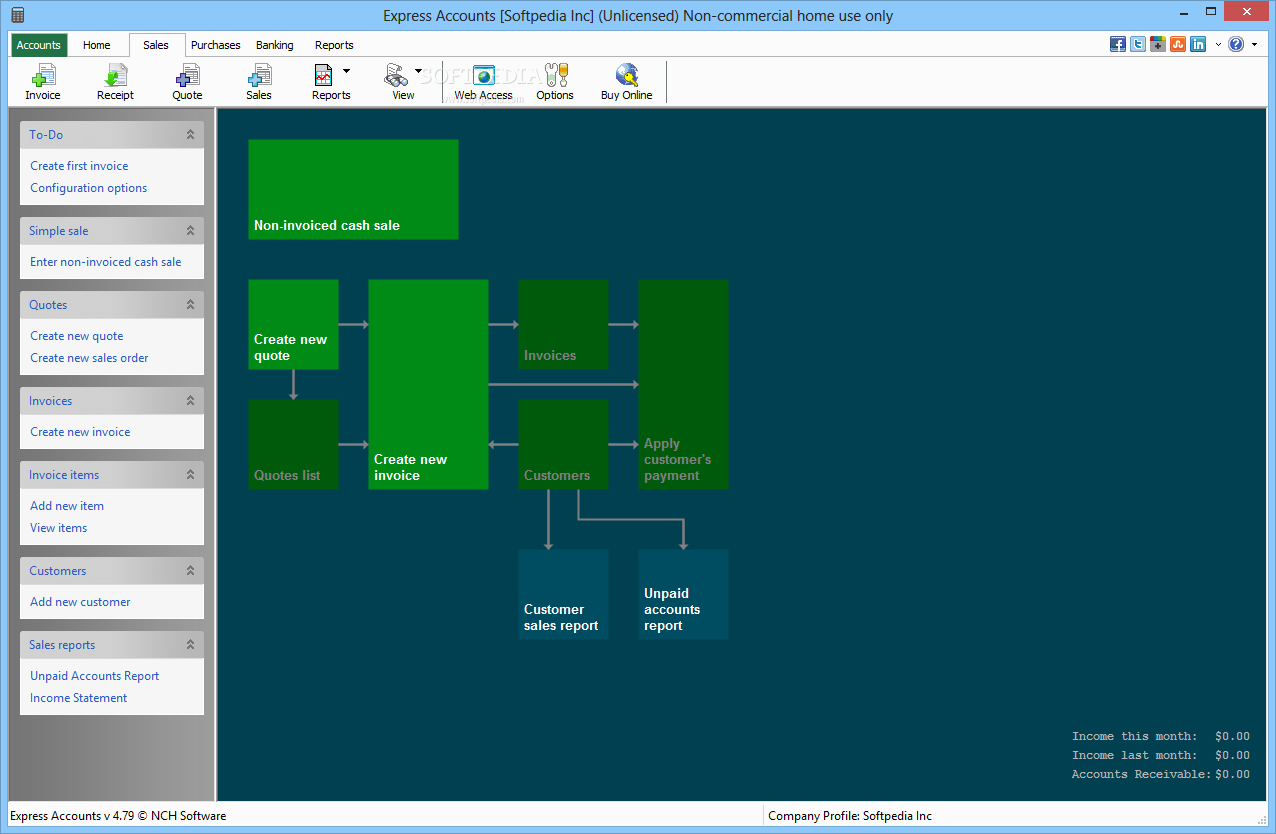Select the Sales tab

point(156,45)
